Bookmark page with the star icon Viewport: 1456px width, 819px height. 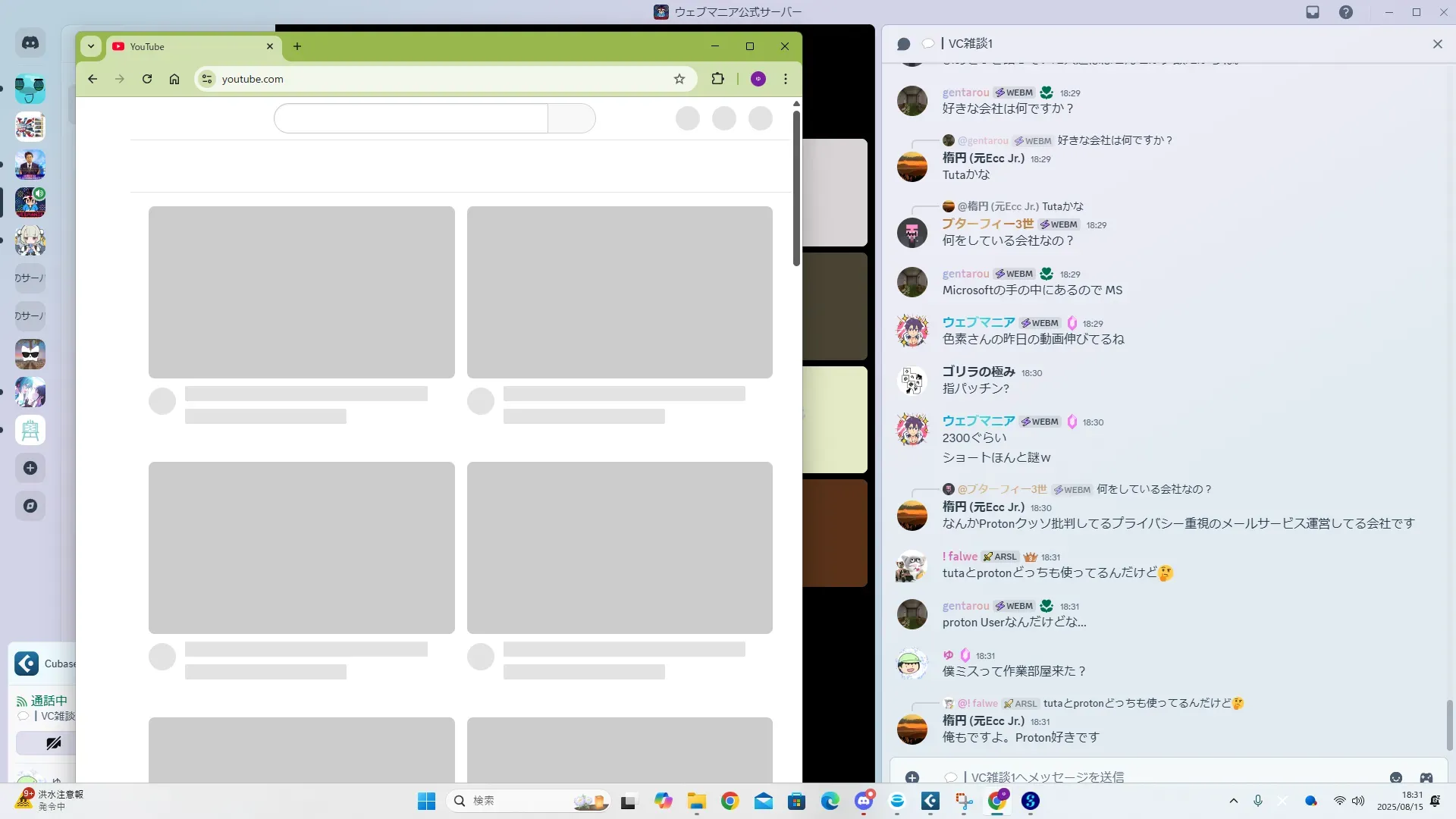(x=679, y=79)
